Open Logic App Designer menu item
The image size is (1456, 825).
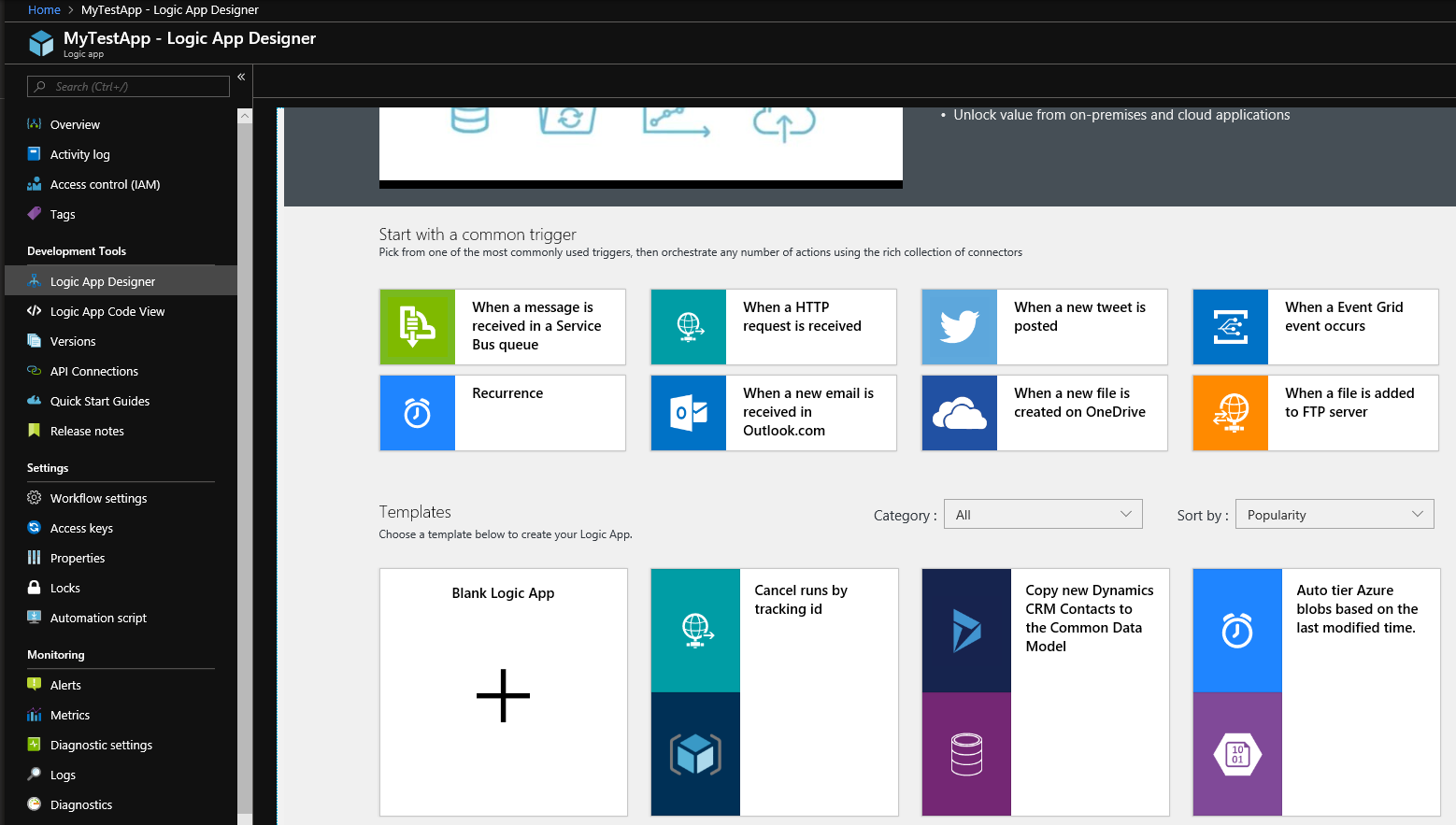click(121, 281)
